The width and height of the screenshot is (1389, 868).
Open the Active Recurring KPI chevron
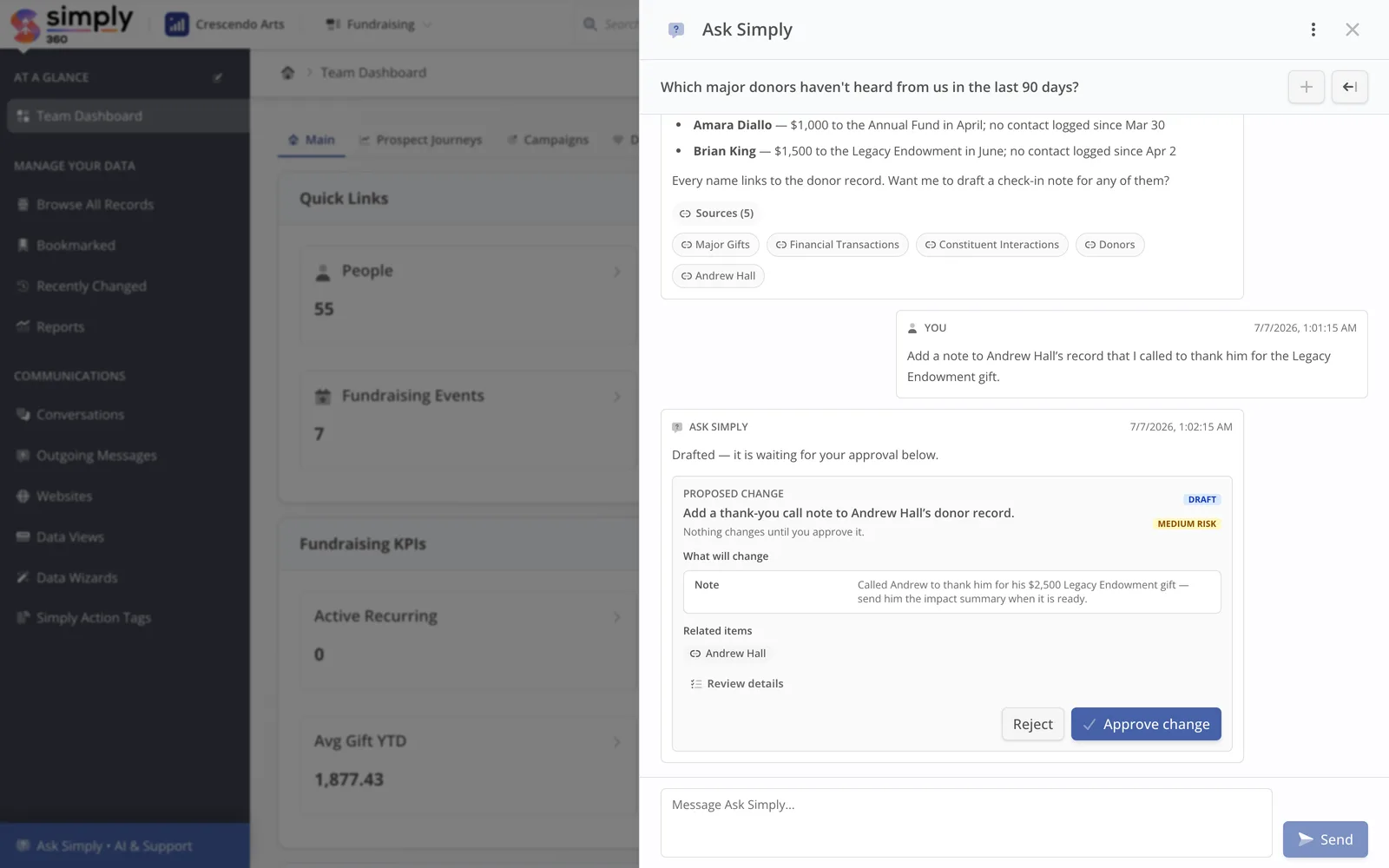coord(617,617)
